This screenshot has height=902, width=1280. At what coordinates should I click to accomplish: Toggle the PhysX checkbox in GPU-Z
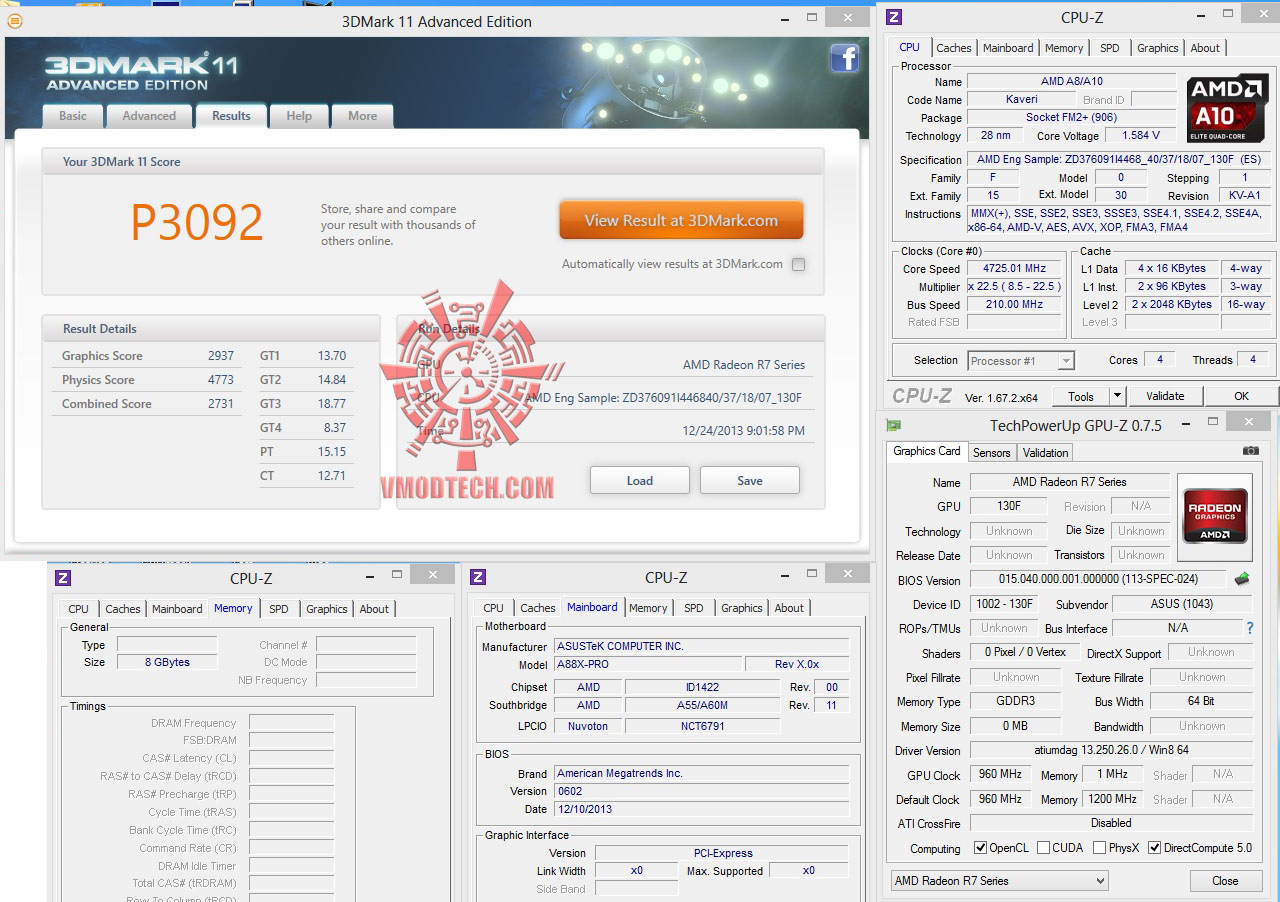1100,848
